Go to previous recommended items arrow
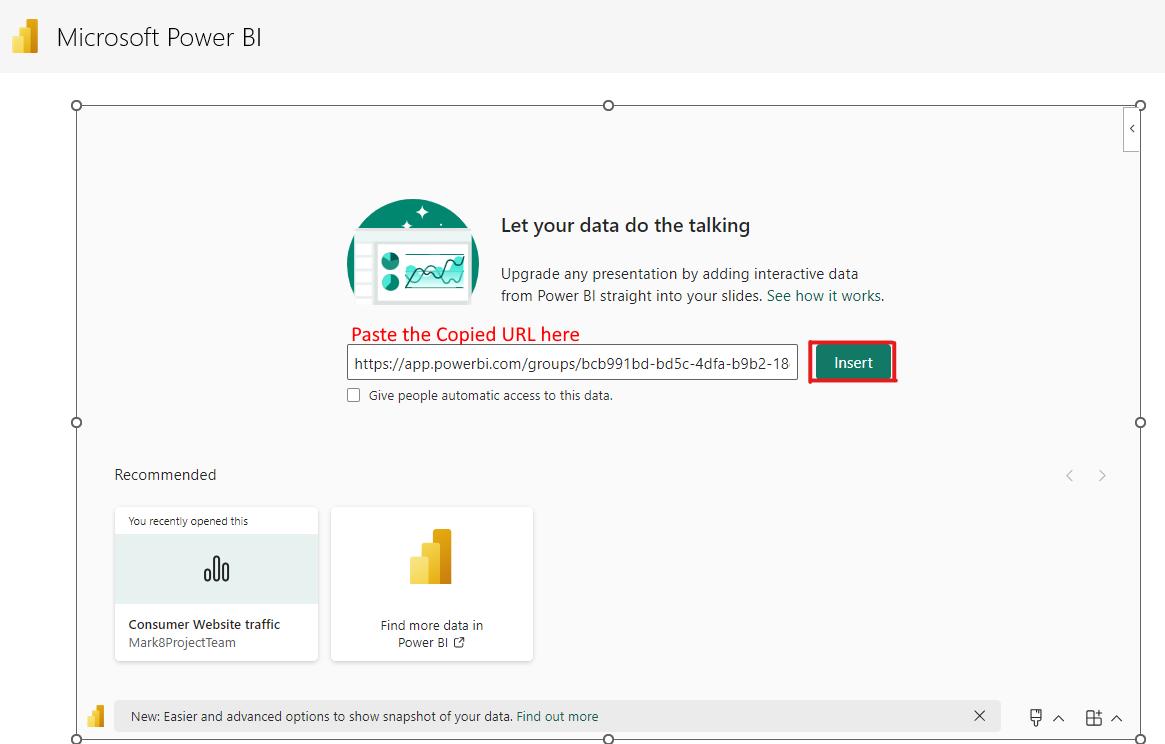Screen dimensions: 1165x744 point(1070,476)
